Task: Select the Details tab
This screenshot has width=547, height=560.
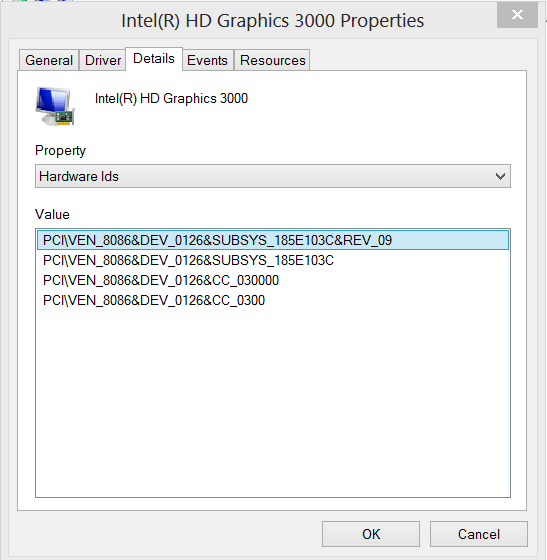Action: (x=154, y=59)
